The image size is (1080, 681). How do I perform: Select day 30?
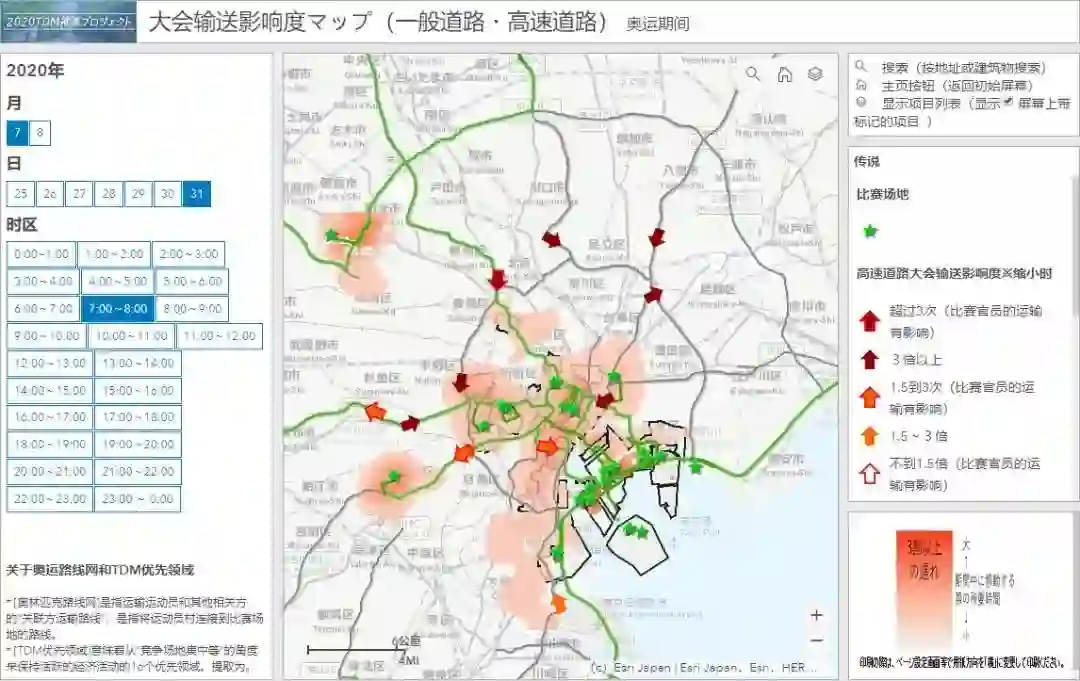point(167,193)
